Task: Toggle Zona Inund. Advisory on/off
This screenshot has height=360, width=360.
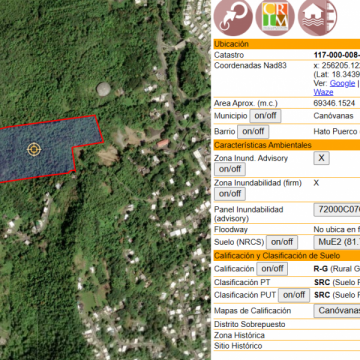Action: (230, 169)
